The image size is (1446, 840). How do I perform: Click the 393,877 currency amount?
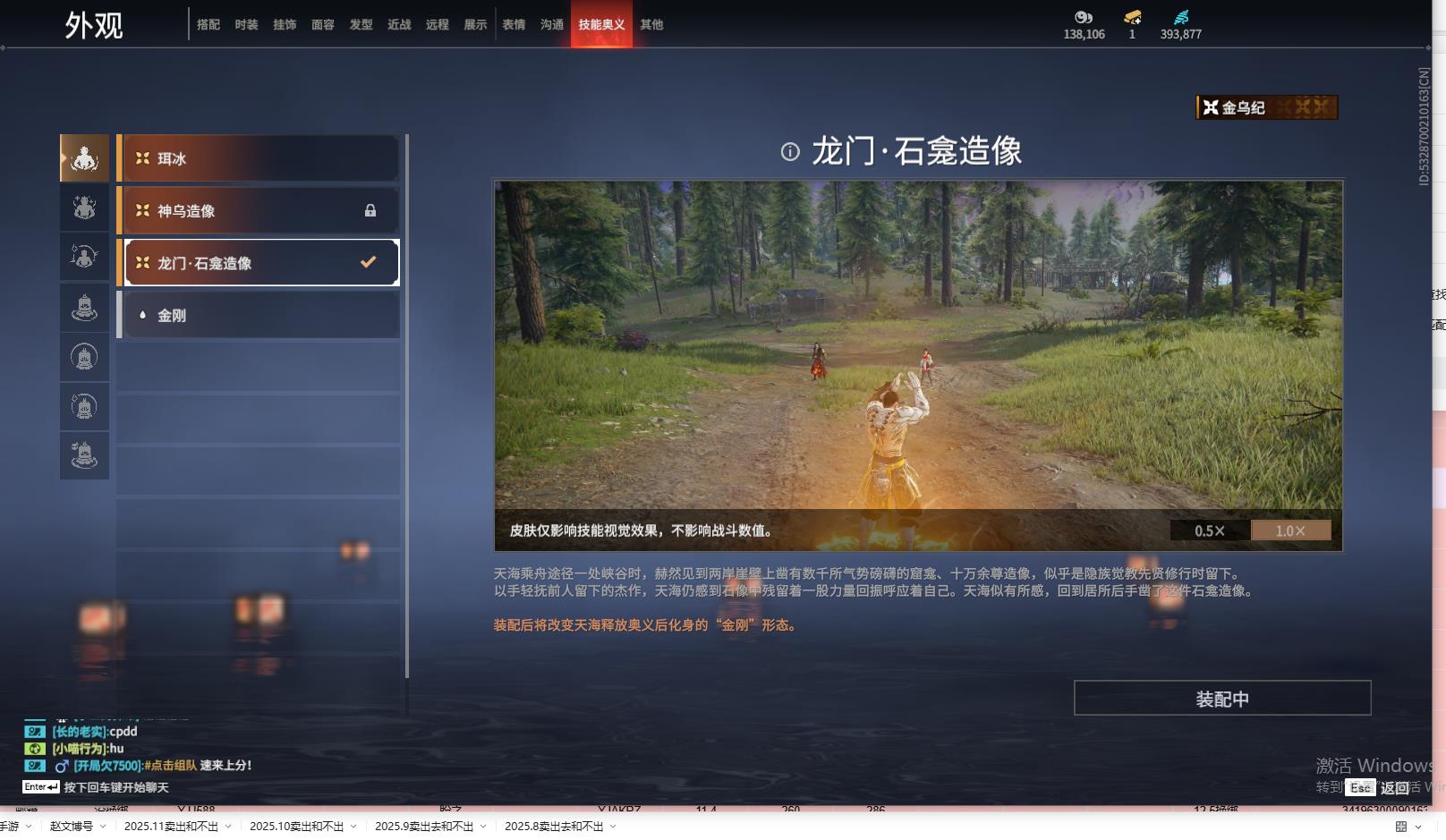[x=1181, y=34]
